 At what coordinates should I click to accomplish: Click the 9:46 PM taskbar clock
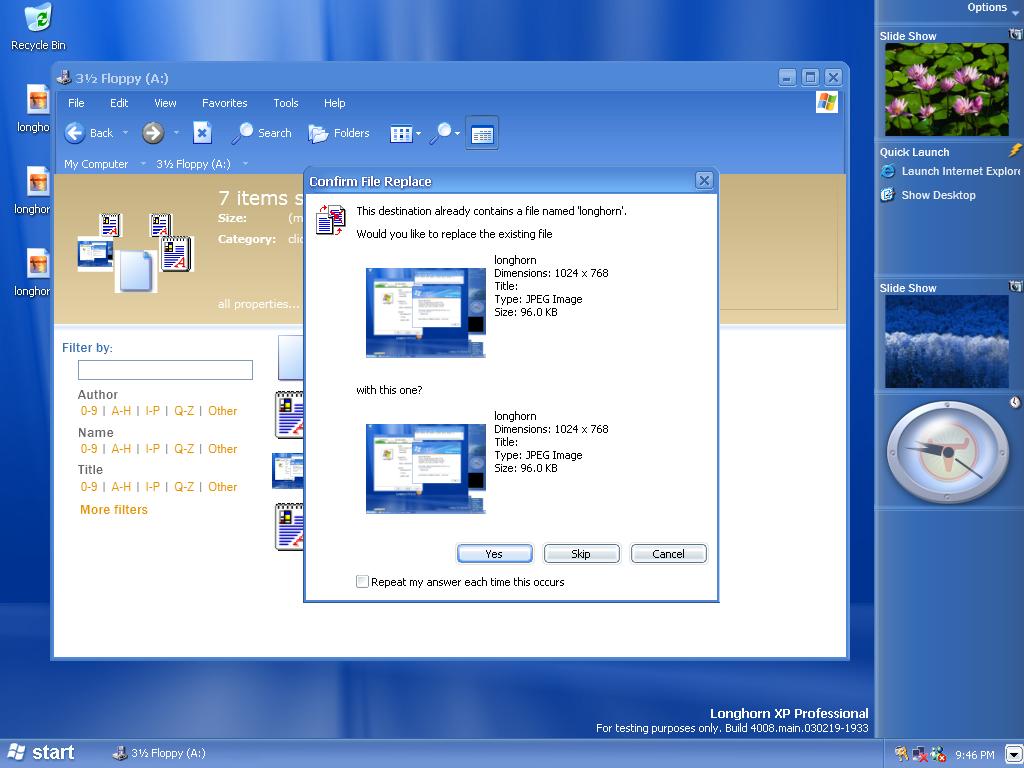click(975, 755)
